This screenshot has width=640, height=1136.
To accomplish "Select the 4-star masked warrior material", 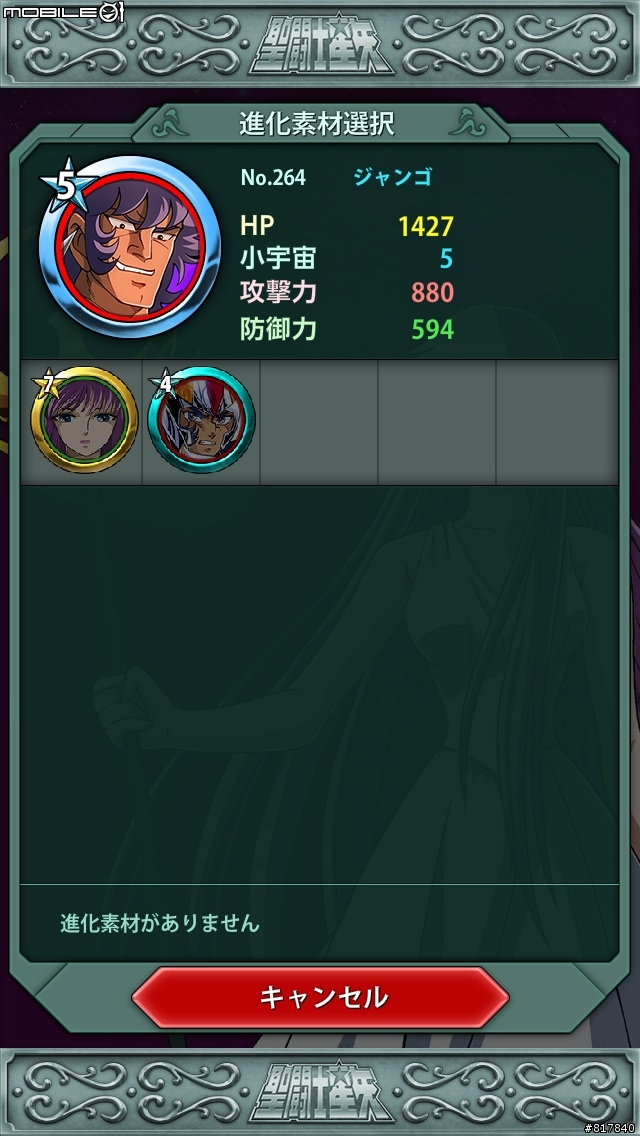I will click(201, 420).
